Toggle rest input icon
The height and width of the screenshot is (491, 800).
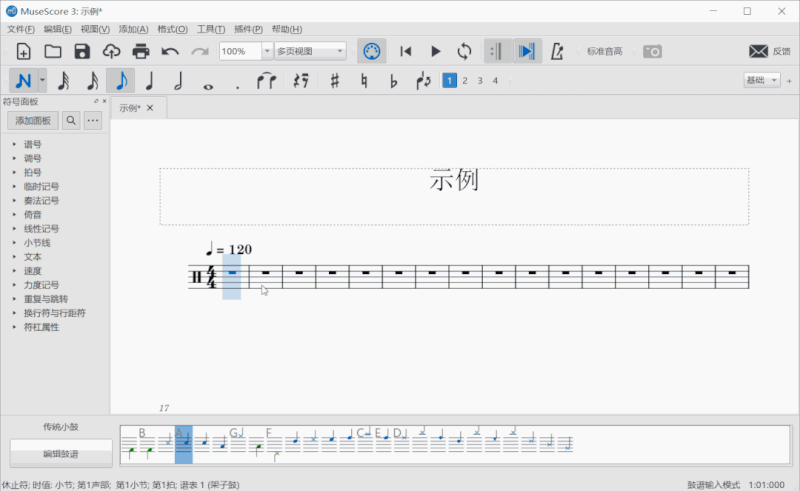click(301, 81)
